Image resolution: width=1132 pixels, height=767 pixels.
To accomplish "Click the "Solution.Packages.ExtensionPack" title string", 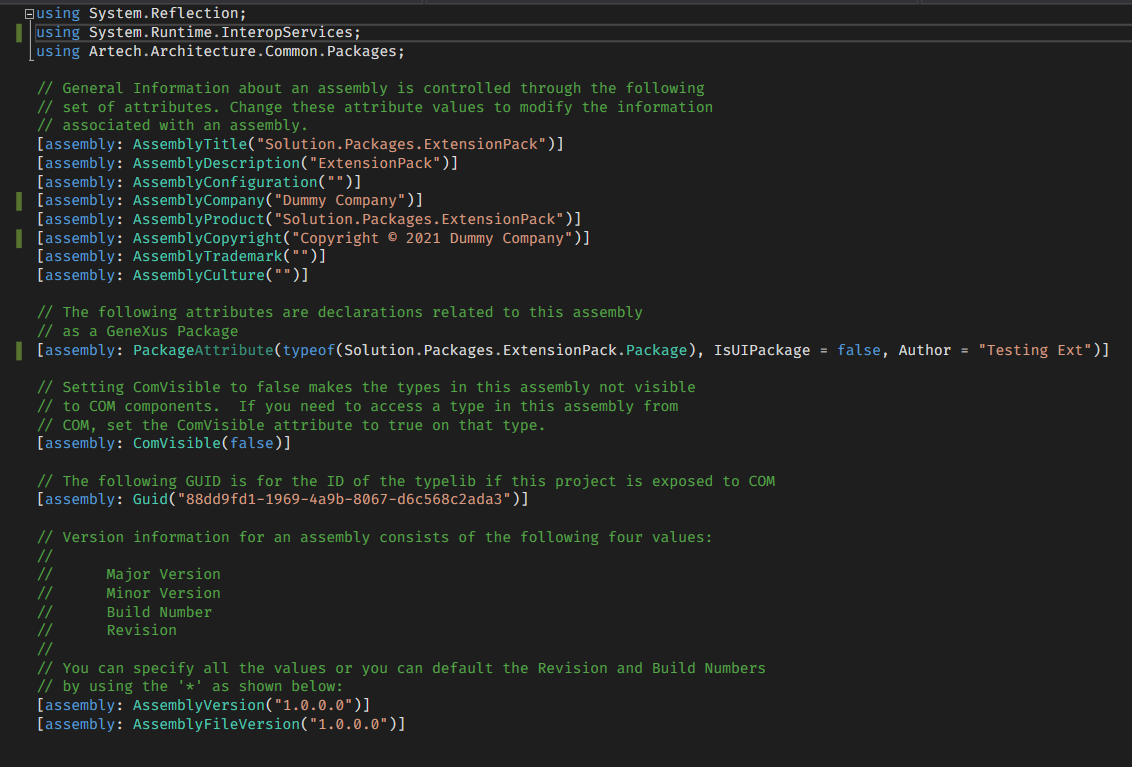I will (x=401, y=144).
